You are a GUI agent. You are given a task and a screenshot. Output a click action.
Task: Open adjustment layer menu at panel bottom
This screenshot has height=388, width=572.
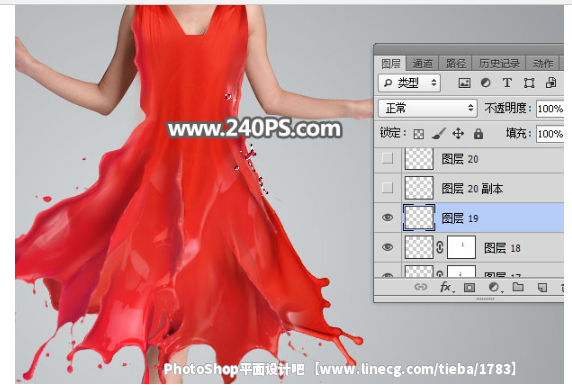pyautogui.click(x=494, y=287)
